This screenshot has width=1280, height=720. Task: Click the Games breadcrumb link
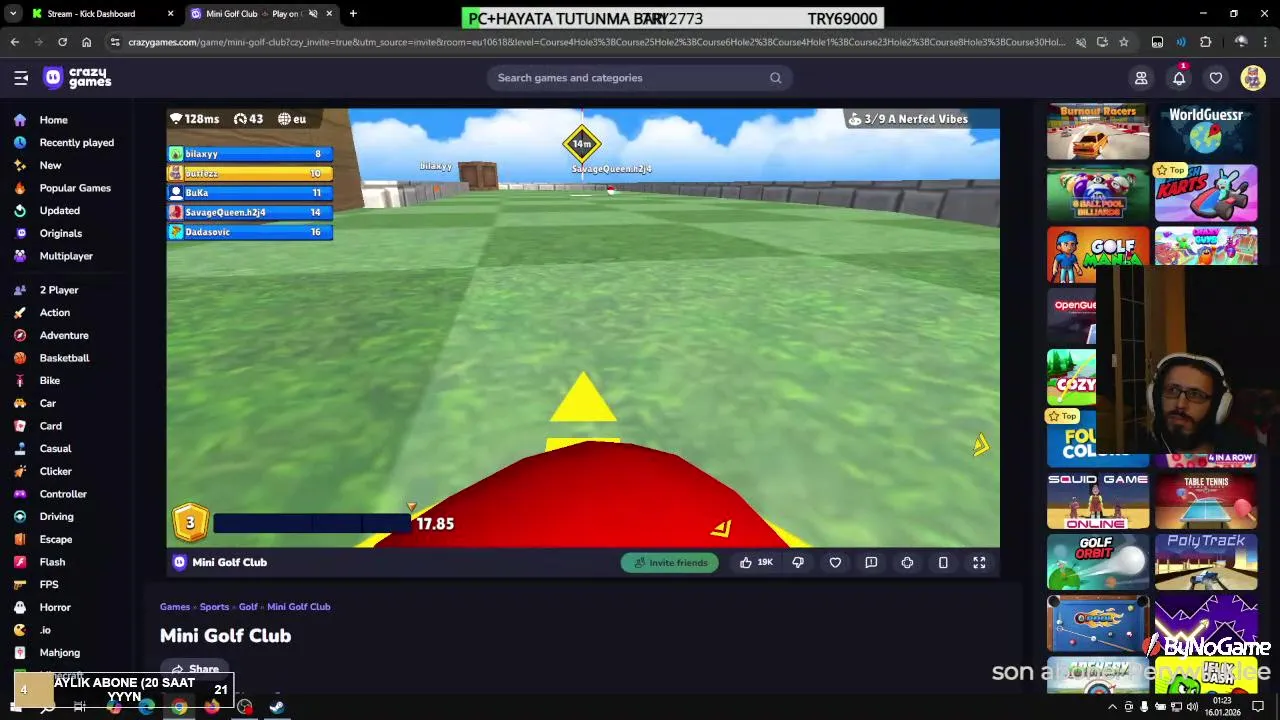pos(175,607)
